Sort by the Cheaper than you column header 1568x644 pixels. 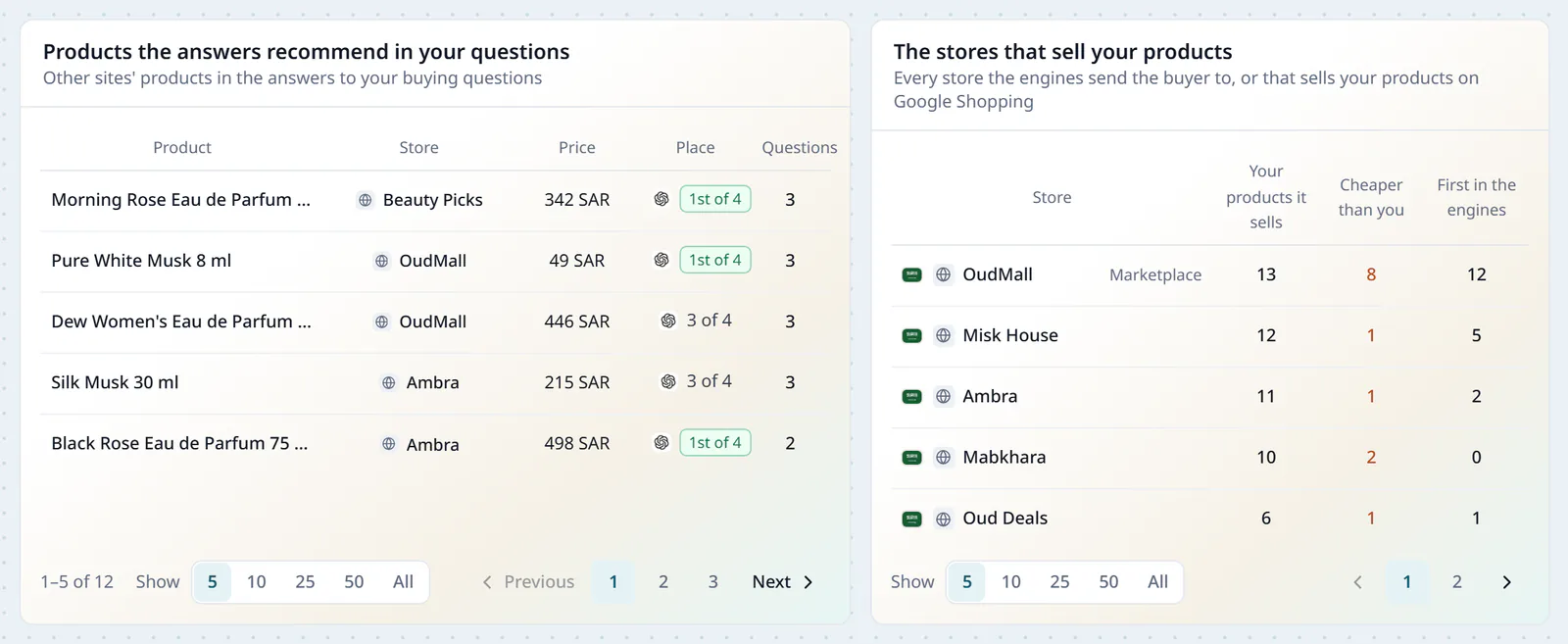tap(1371, 197)
